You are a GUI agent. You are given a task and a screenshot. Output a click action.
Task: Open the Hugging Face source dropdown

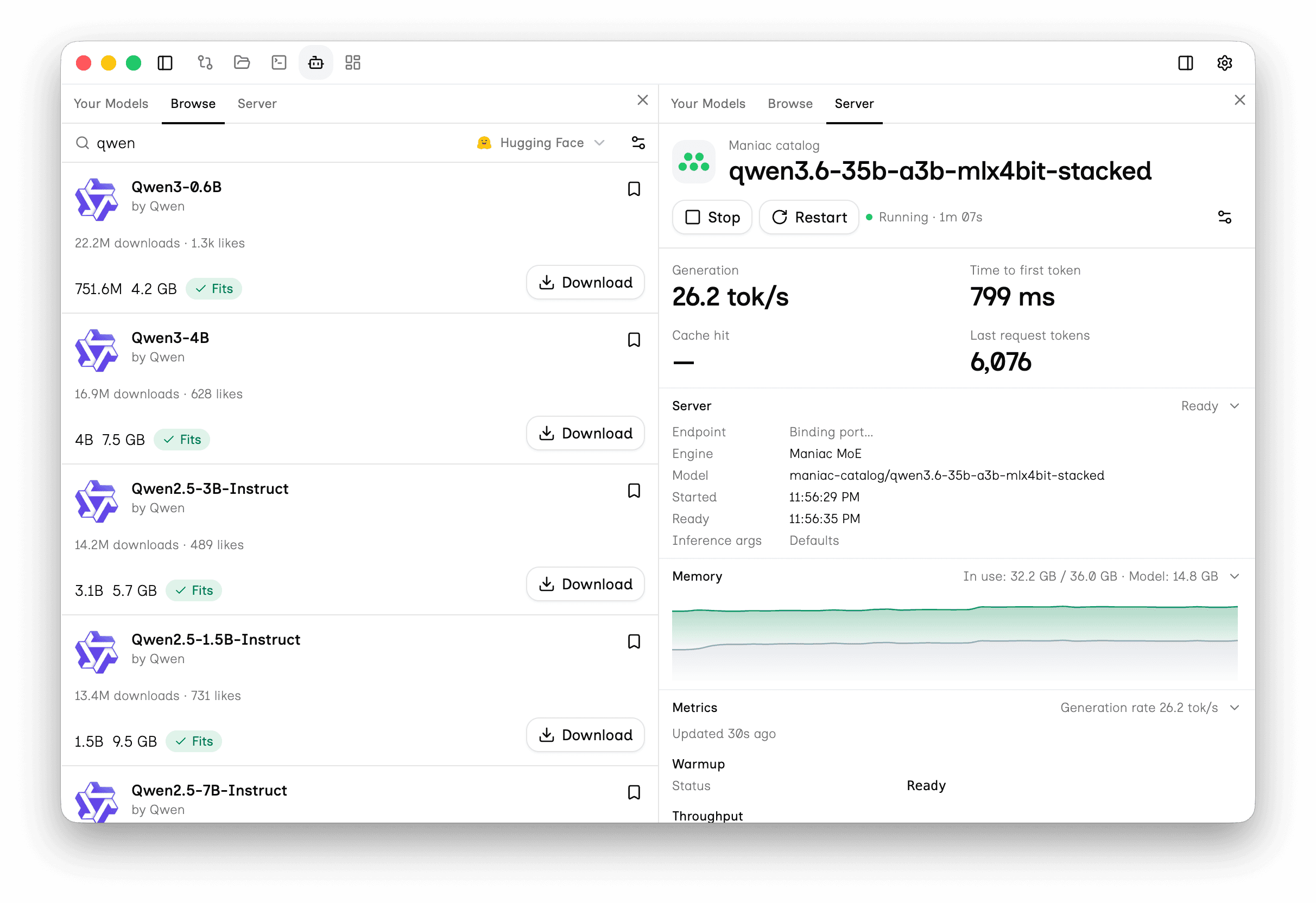coord(541,143)
